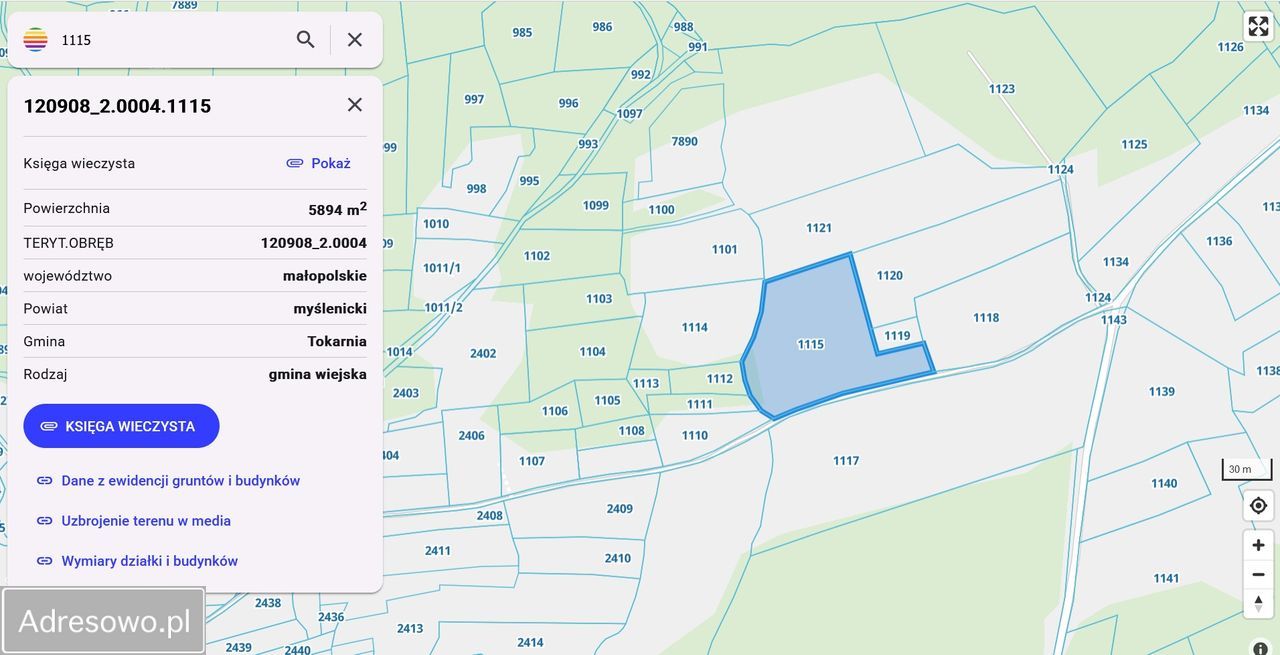Open map attribution info icon
The height and width of the screenshot is (655, 1280).
[1260, 647]
